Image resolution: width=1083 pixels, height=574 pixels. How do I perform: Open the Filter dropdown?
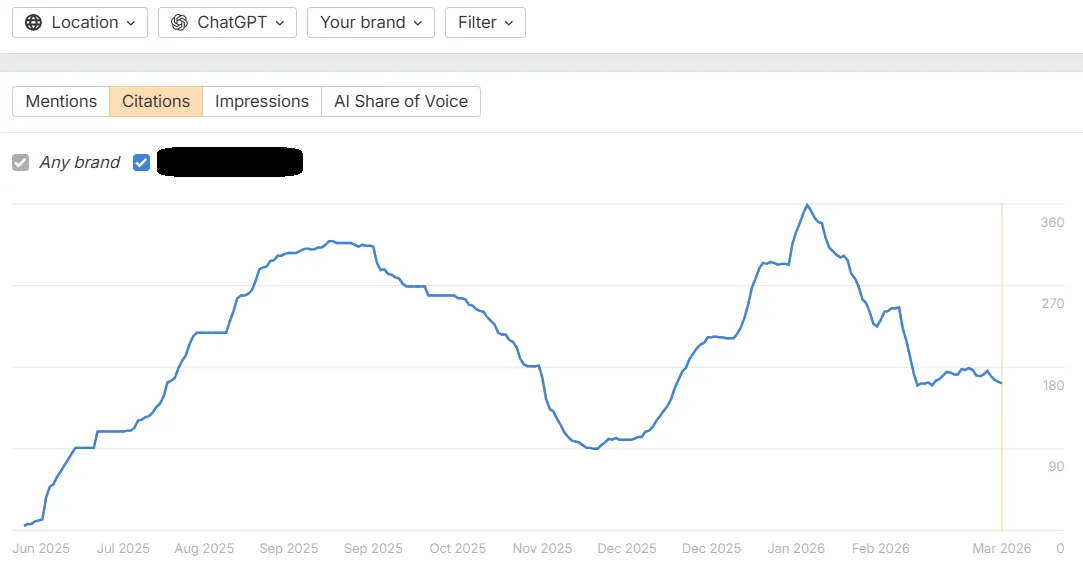(x=486, y=23)
